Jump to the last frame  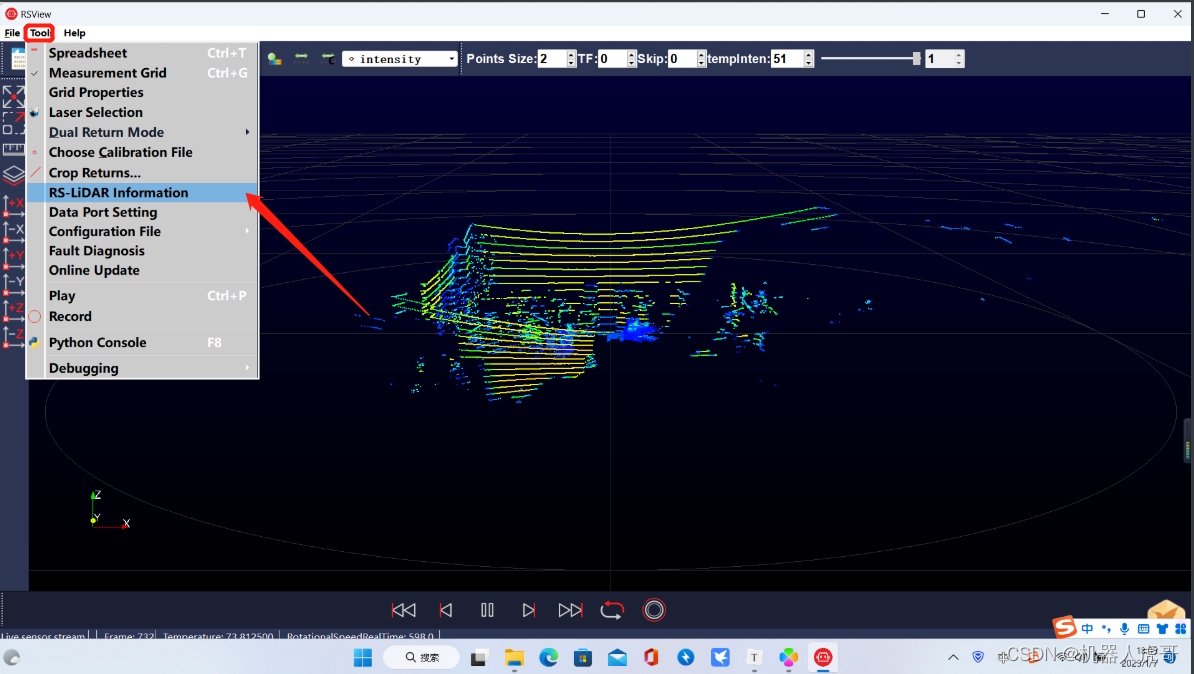pyautogui.click(x=570, y=610)
